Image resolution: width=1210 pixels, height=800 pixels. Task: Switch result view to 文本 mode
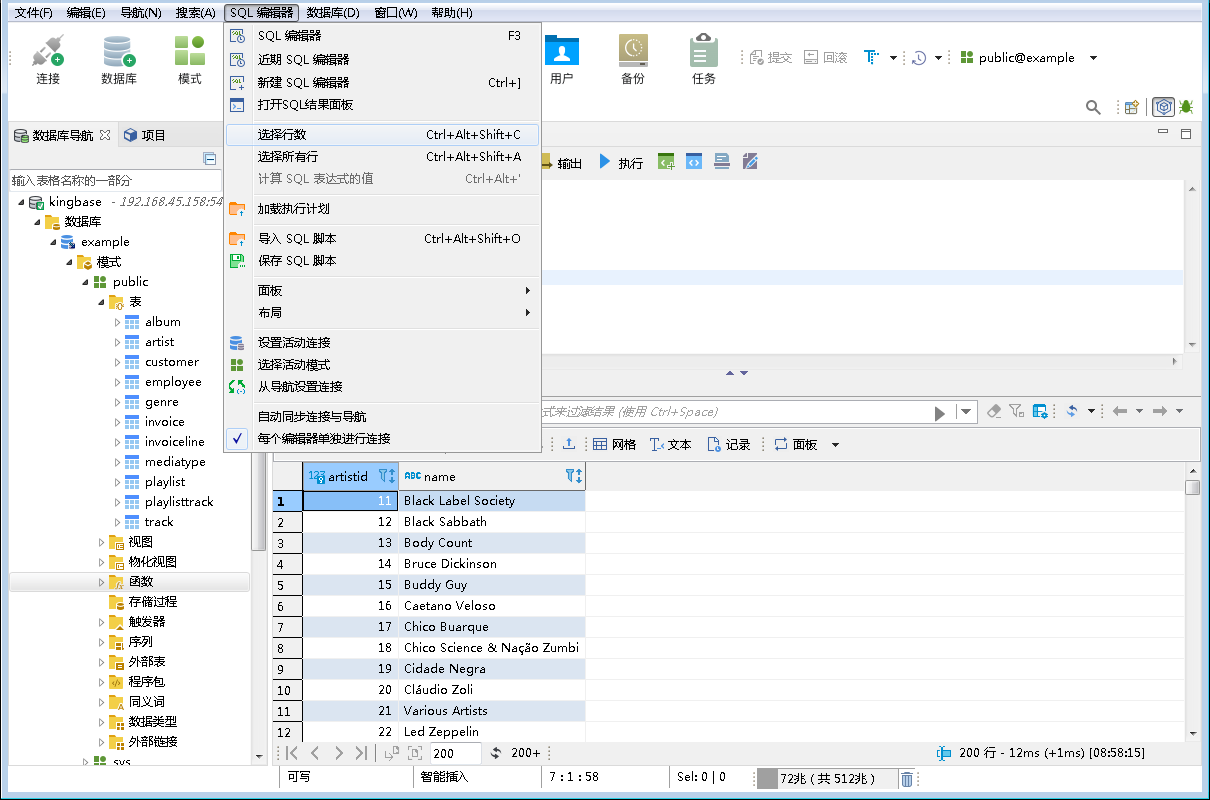pyautogui.click(x=668, y=444)
